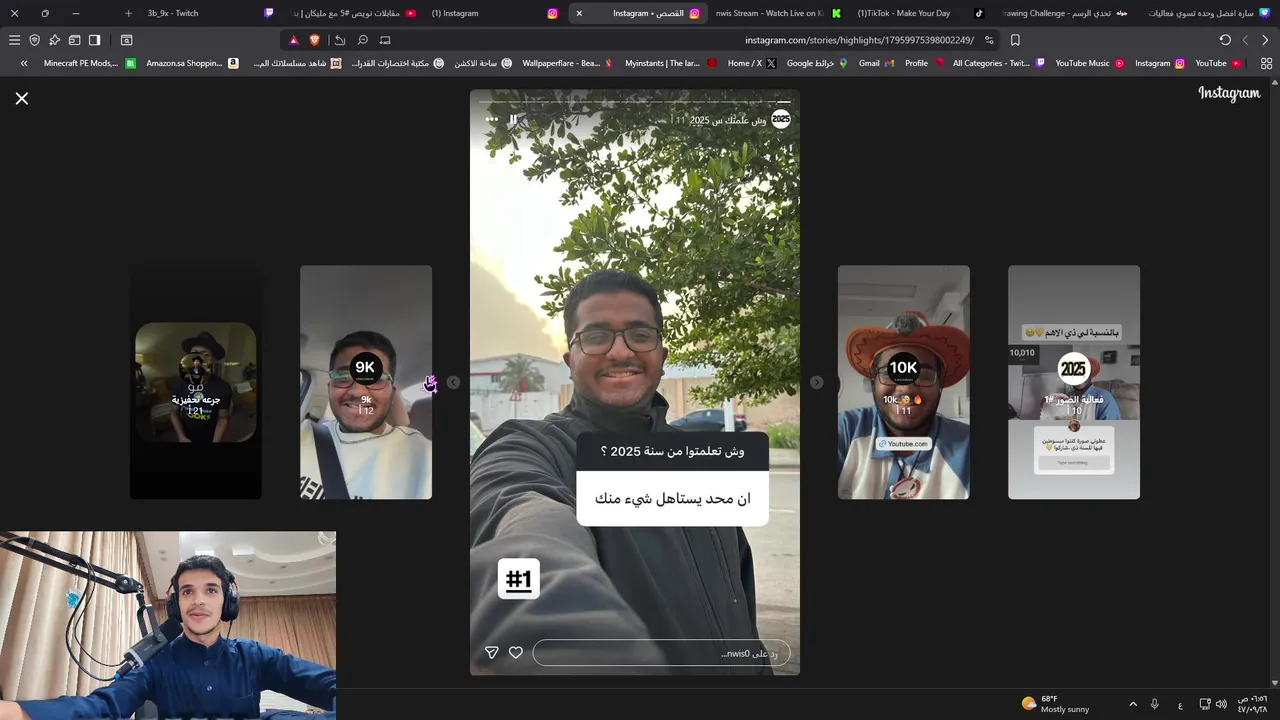Open the tab search icon
Screen dimensions: 1280x720
click(x=126, y=40)
